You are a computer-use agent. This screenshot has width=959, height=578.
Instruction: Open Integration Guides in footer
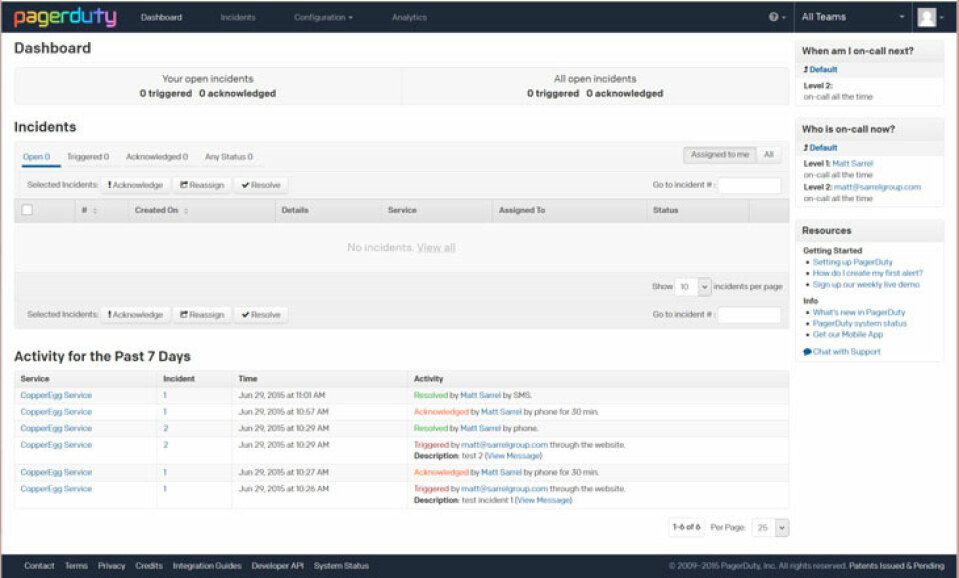[207, 566]
